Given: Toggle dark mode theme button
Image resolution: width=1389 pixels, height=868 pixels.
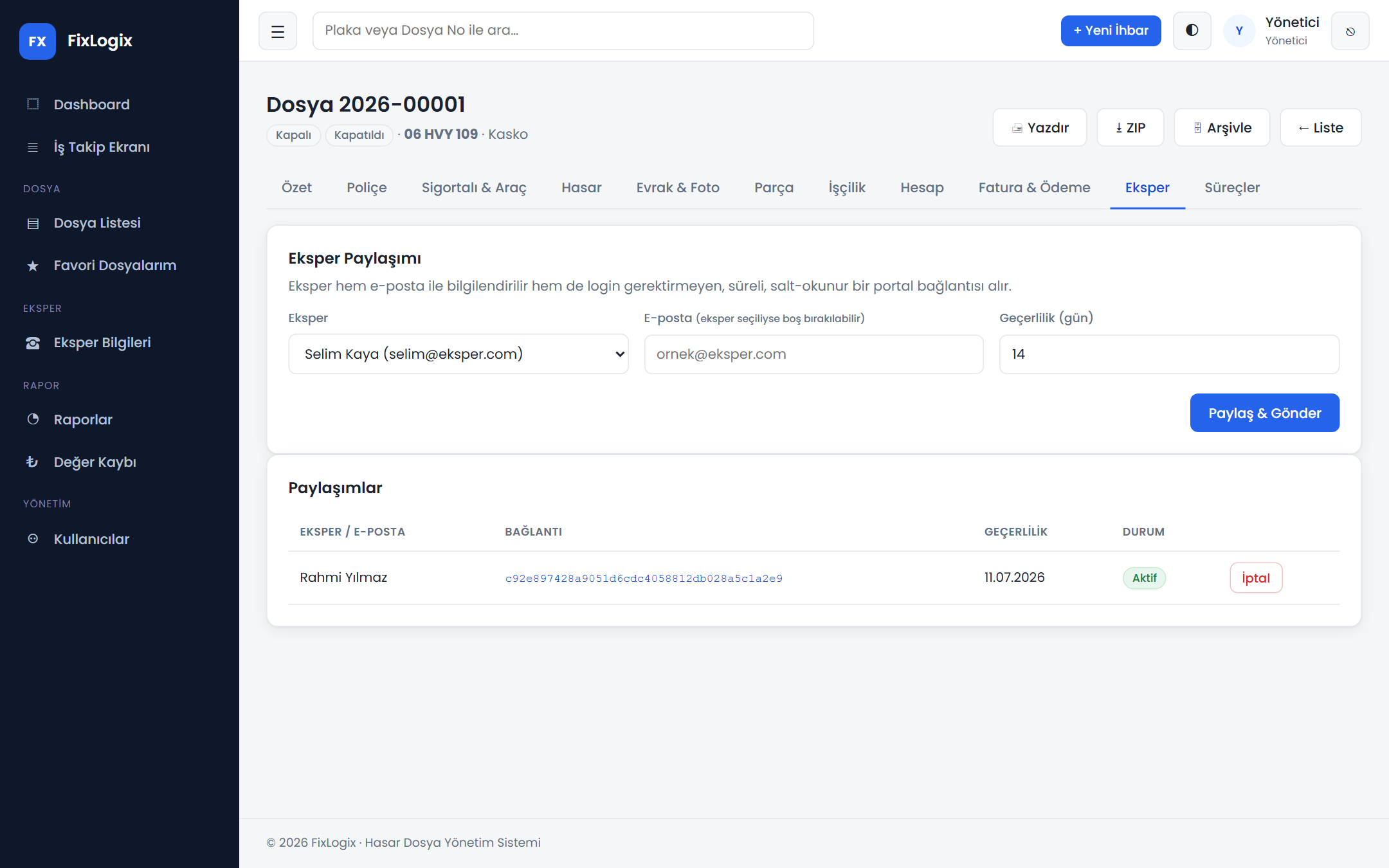Looking at the screenshot, I should pyautogui.click(x=1192, y=31).
